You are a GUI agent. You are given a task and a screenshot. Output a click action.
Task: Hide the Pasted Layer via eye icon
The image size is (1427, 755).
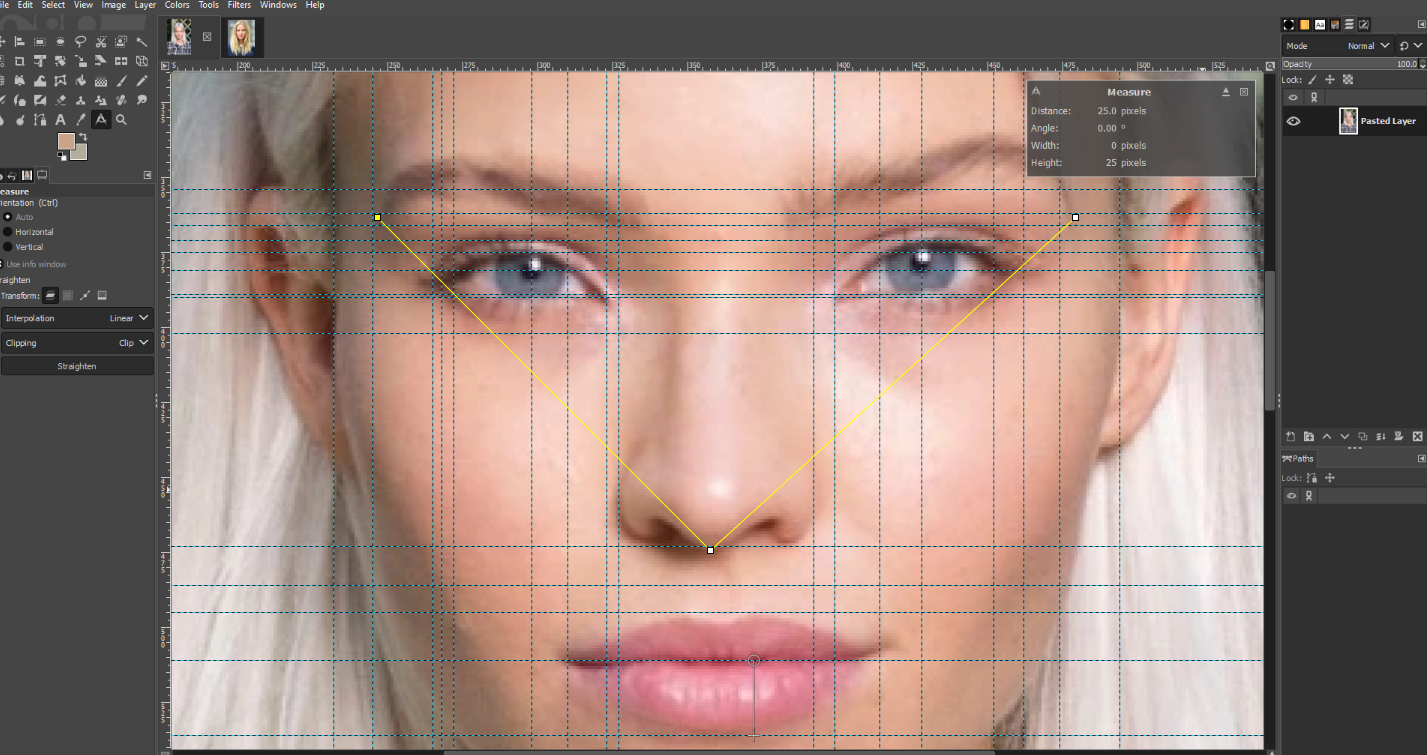1293,121
